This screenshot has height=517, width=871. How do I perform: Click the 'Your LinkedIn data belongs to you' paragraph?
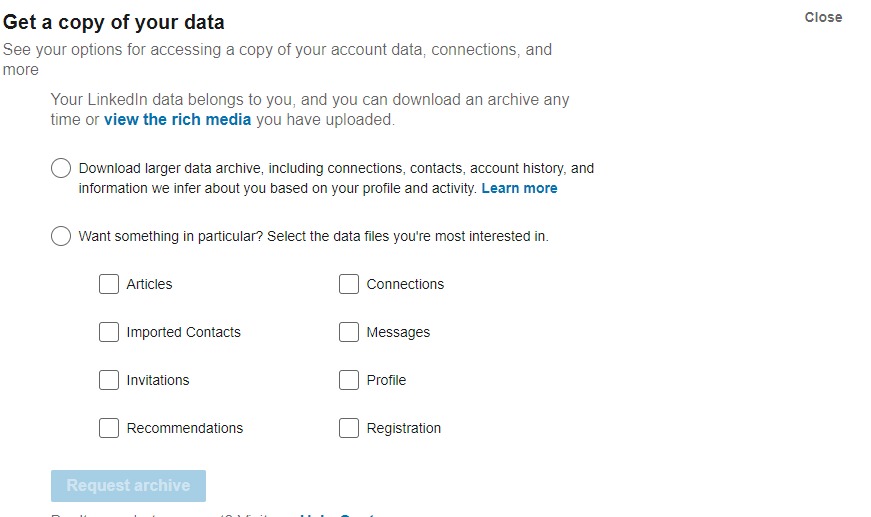(x=310, y=100)
